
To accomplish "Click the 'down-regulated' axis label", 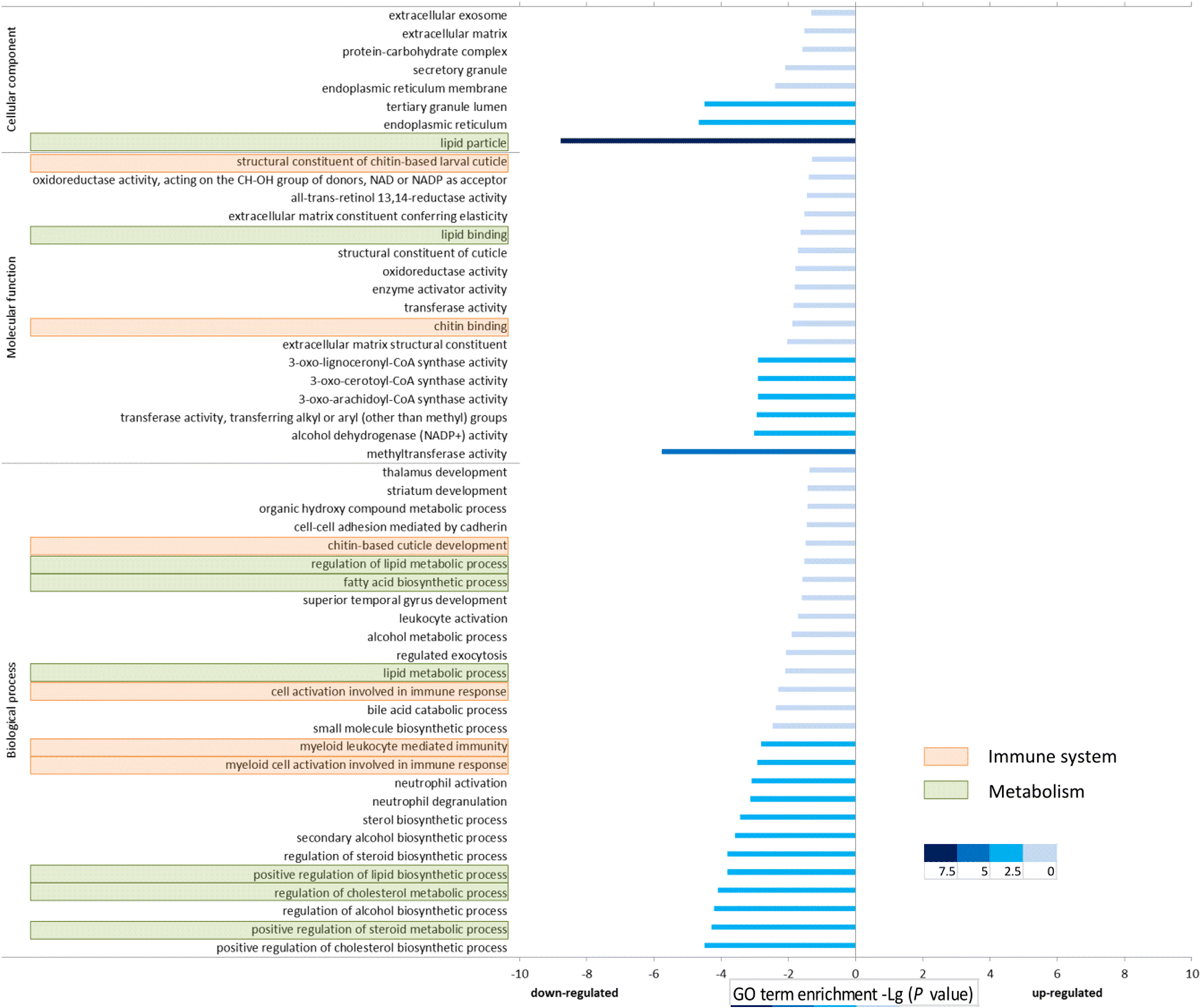I will (575, 993).
